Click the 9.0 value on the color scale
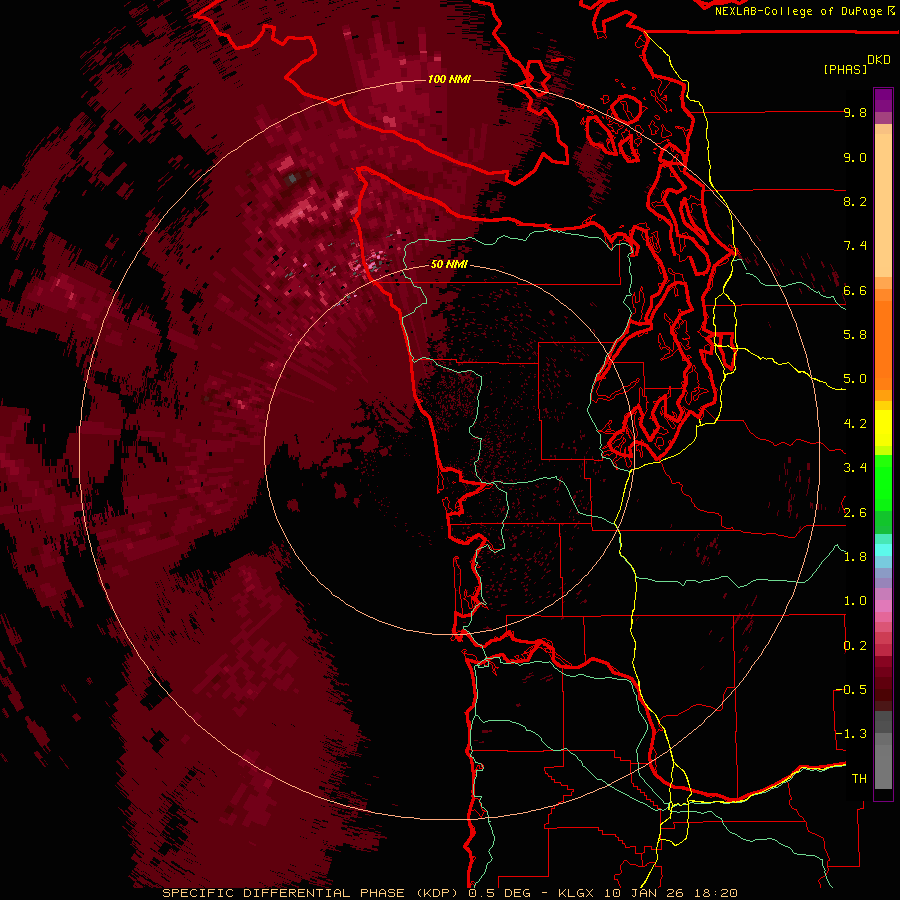Image resolution: width=900 pixels, height=900 pixels. pos(855,157)
